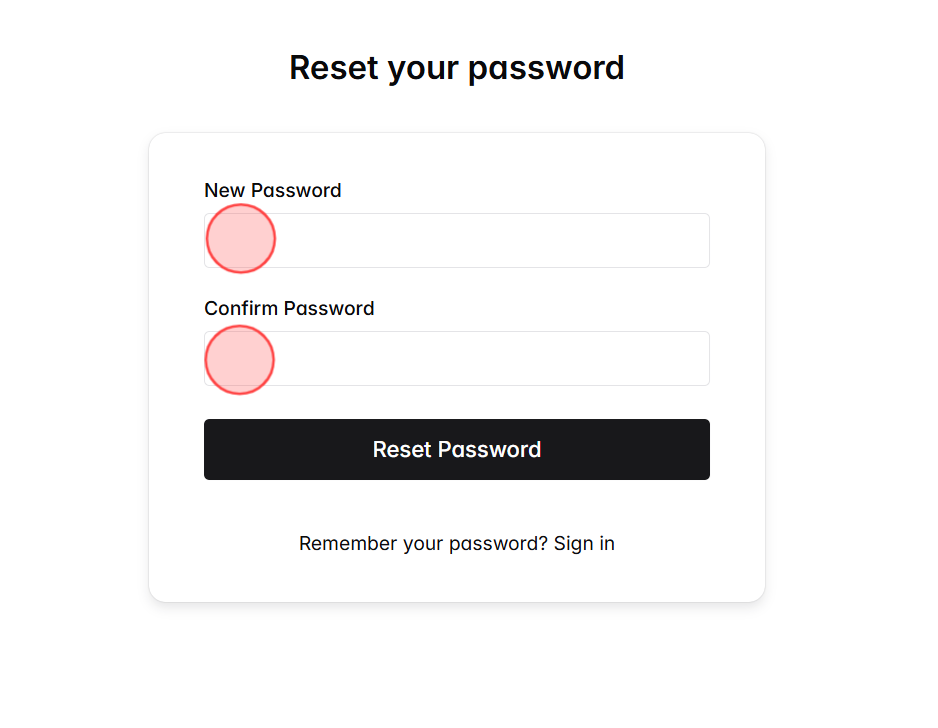This screenshot has height=728, width=938.
Task: Click the Remember your password text
Action: click(420, 543)
